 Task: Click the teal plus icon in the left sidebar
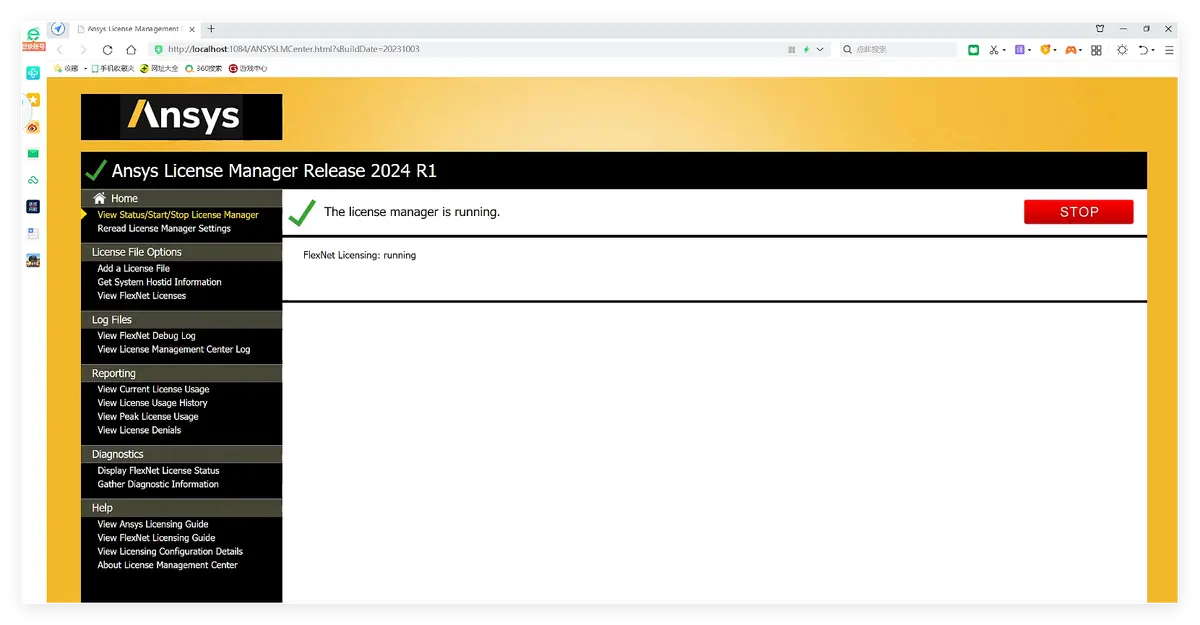(x=33, y=73)
